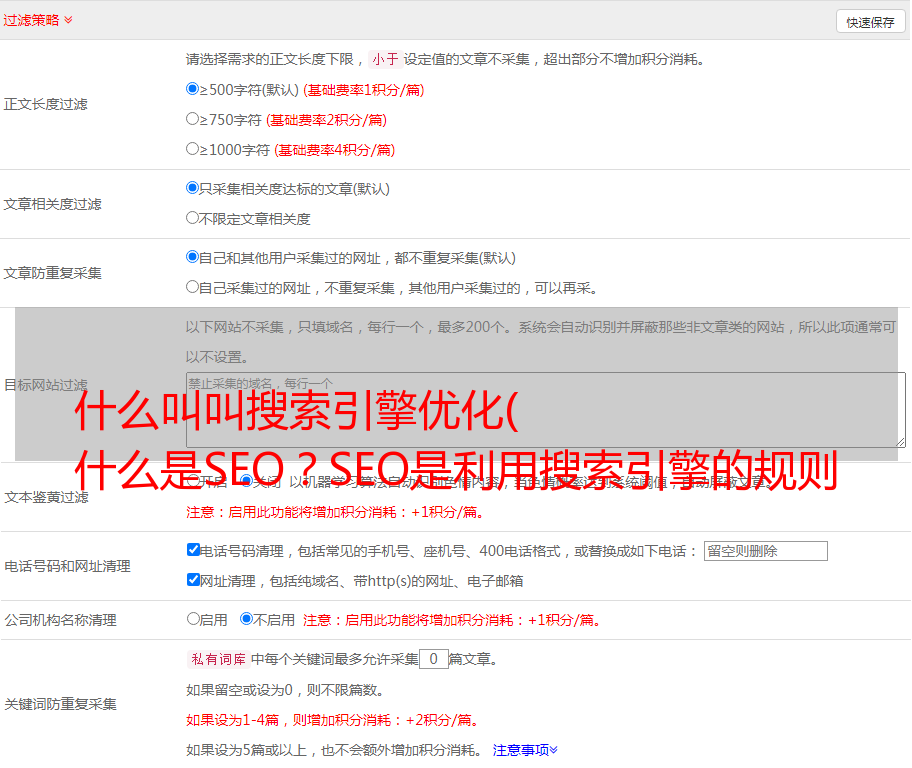Grab the domain textarea resize handle

click(900, 442)
